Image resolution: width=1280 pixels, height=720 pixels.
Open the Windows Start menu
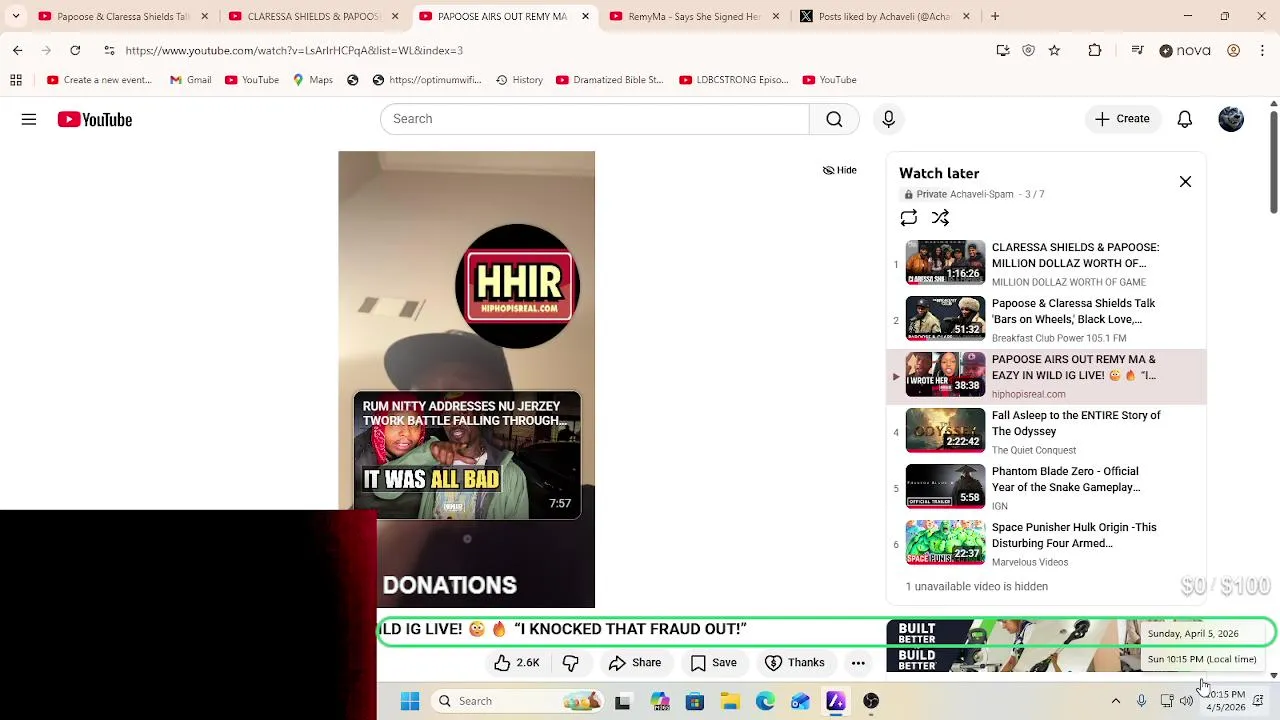410,701
